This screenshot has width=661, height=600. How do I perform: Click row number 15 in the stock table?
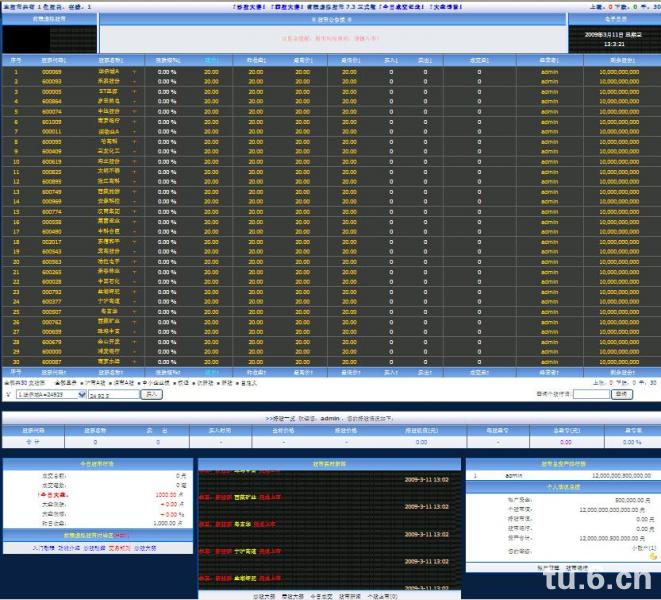(16, 212)
